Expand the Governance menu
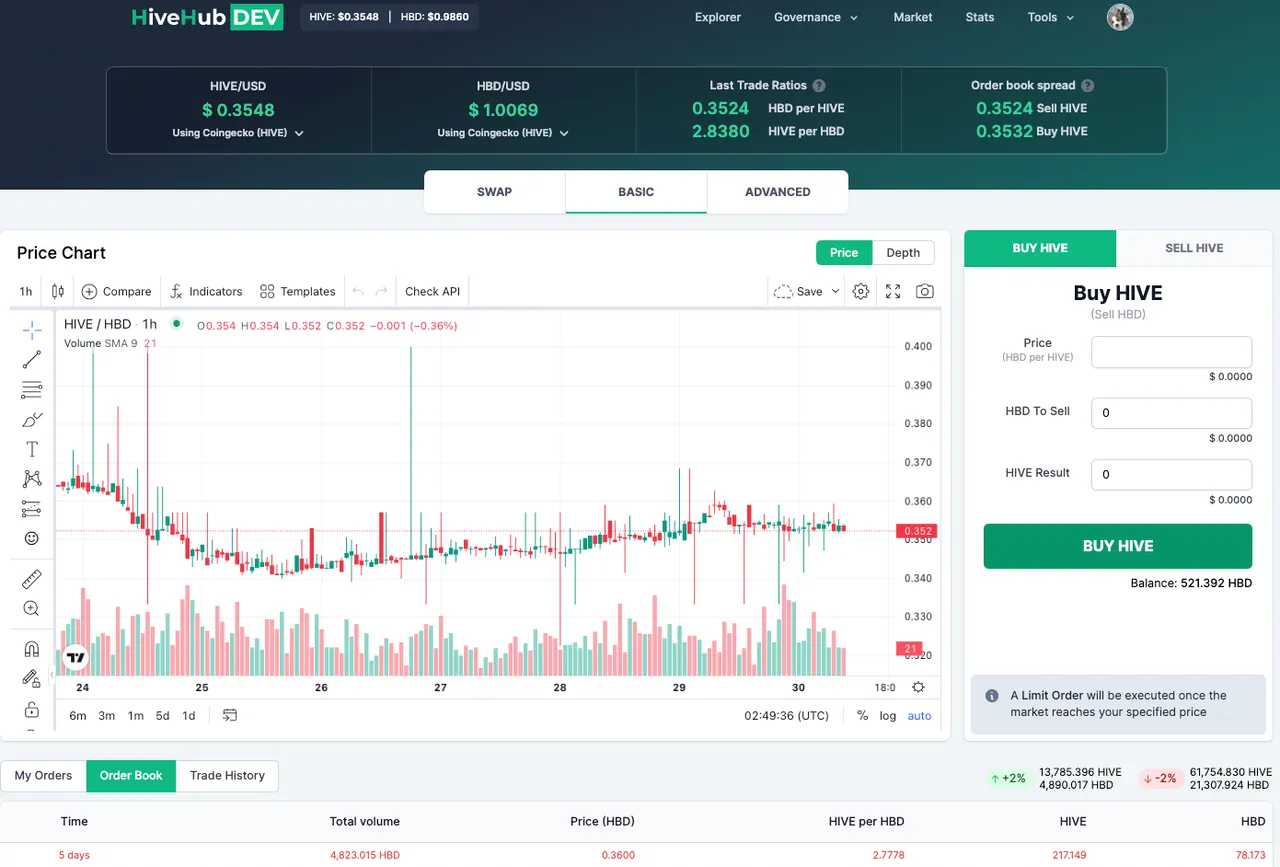The width and height of the screenshot is (1280, 867). tap(815, 17)
